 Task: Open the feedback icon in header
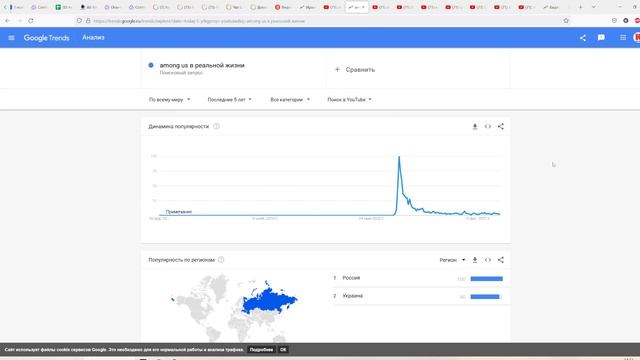601,38
